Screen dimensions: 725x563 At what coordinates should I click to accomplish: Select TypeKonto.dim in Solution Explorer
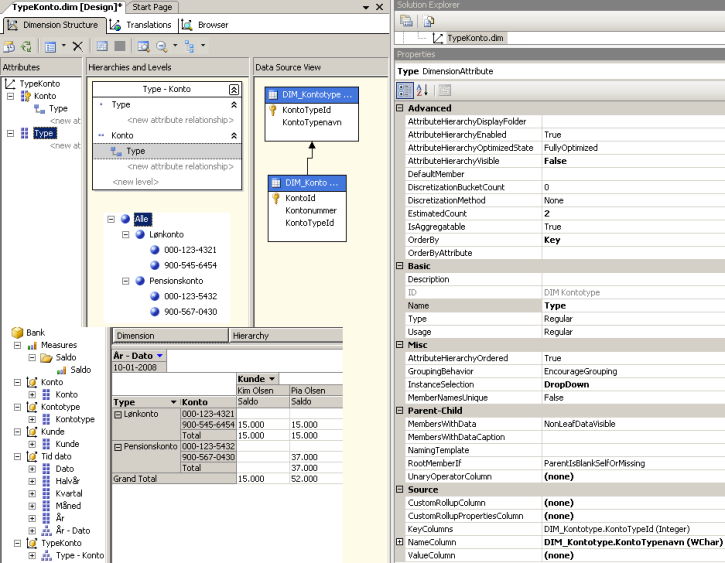tap(475, 38)
